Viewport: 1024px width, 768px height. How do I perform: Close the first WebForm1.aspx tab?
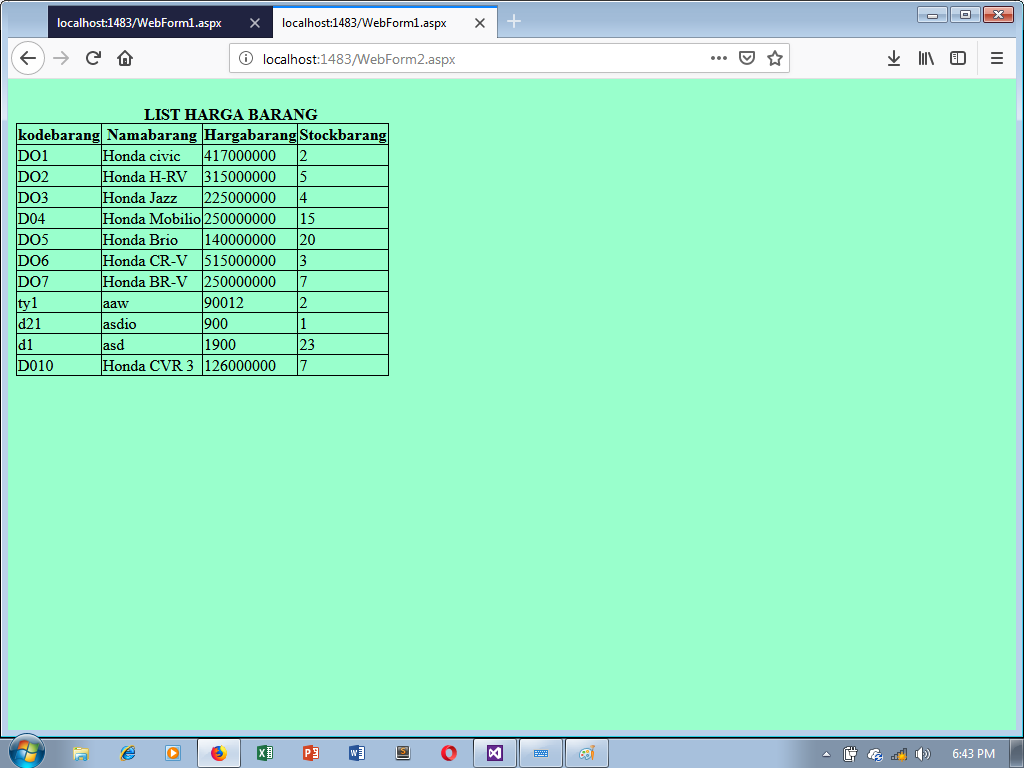pos(255,23)
